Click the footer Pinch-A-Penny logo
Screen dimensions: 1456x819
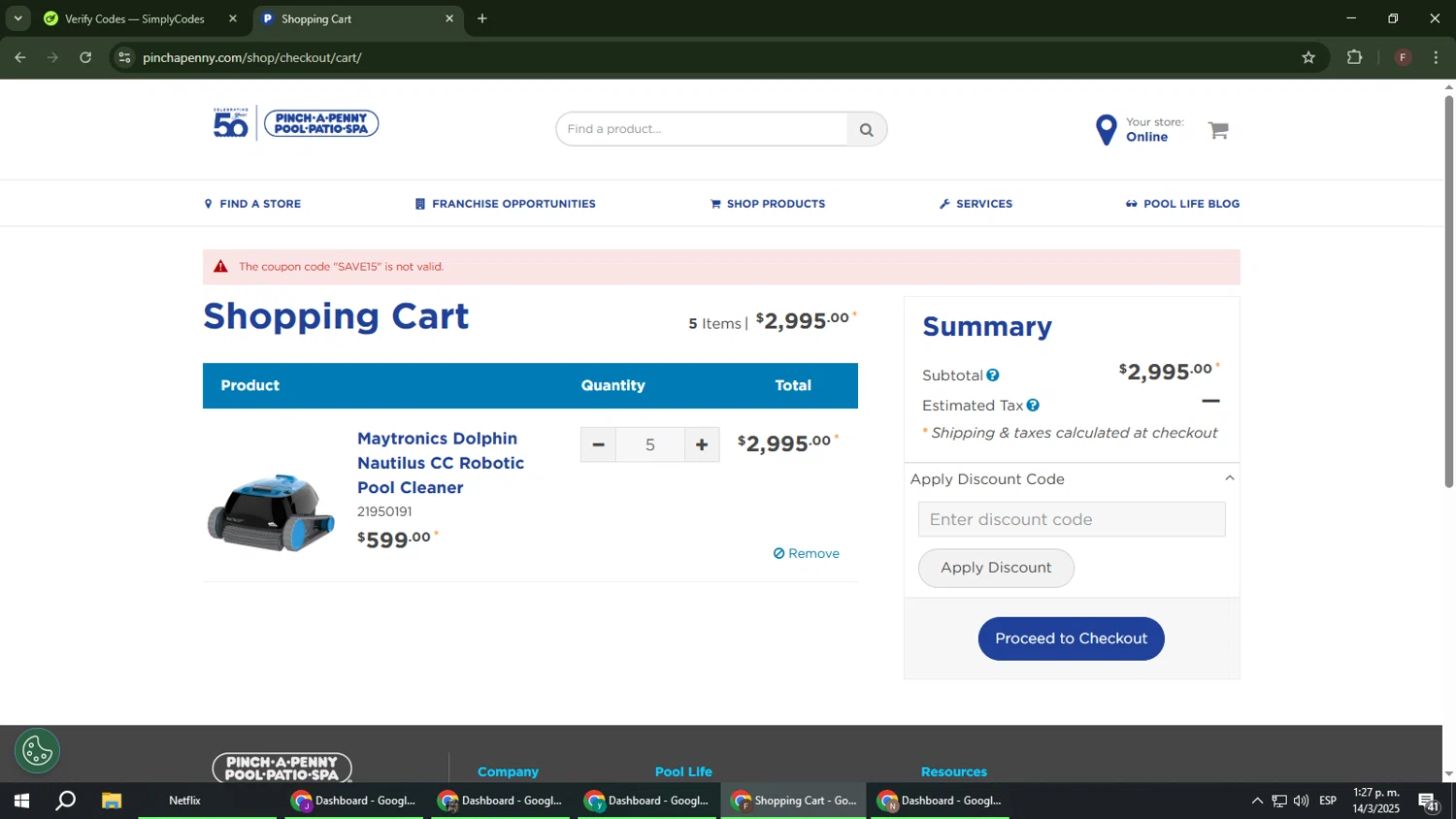pos(282,769)
